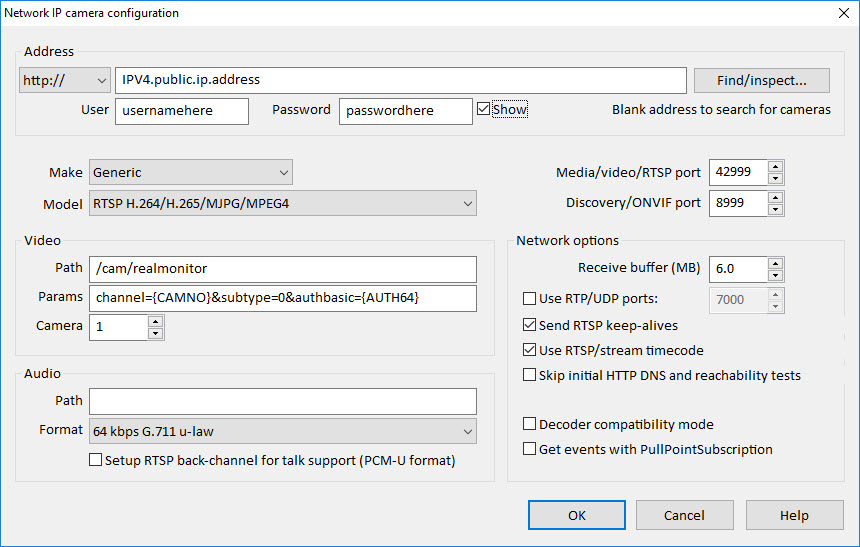Viewport: 860px width, 547px height.
Task: Decrease the Discovery/ONVIF port value
Action: (x=775, y=209)
